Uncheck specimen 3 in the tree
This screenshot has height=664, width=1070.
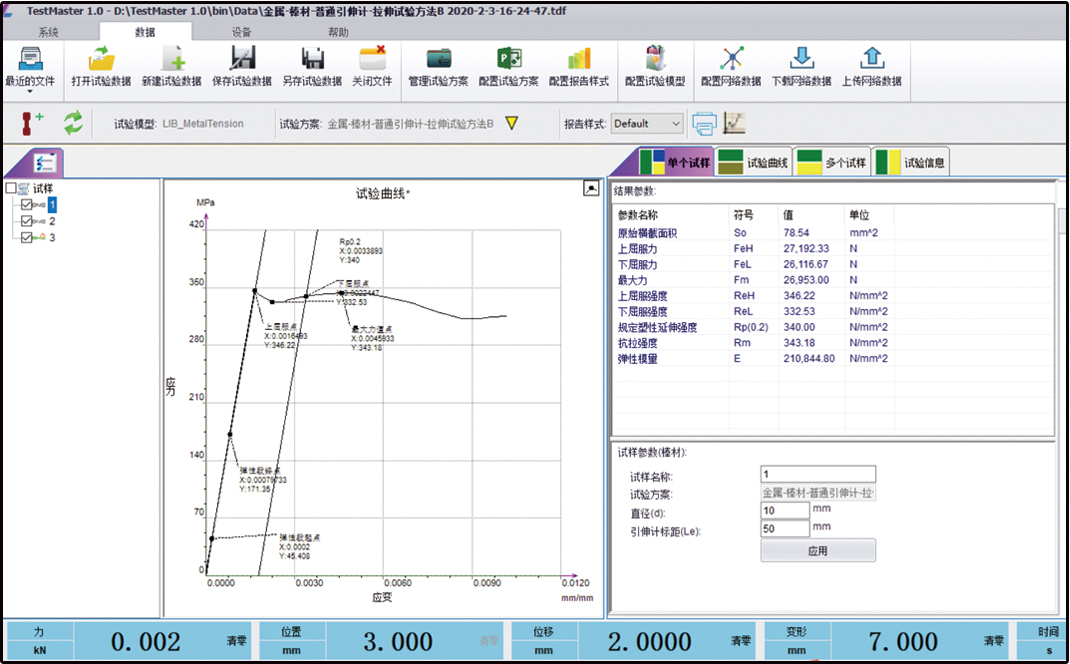click(x=26, y=237)
